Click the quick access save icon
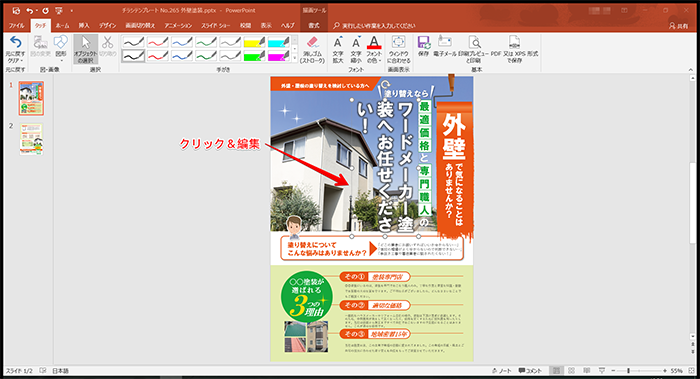700x379 pixels. (x=16, y=10)
